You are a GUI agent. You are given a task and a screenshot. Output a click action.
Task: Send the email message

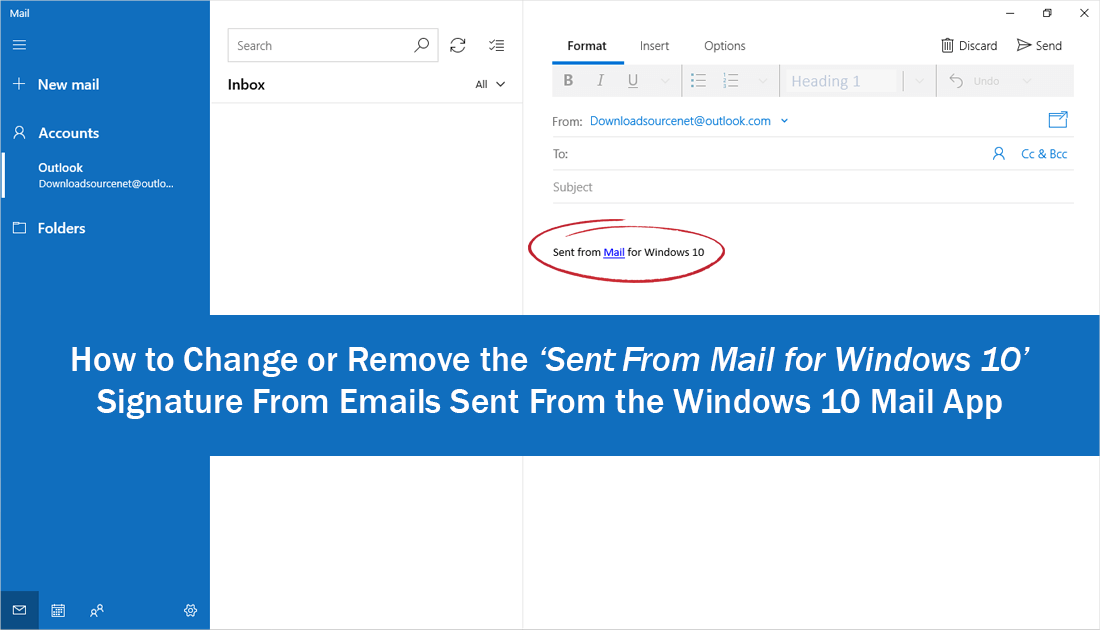click(x=1039, y=46)
